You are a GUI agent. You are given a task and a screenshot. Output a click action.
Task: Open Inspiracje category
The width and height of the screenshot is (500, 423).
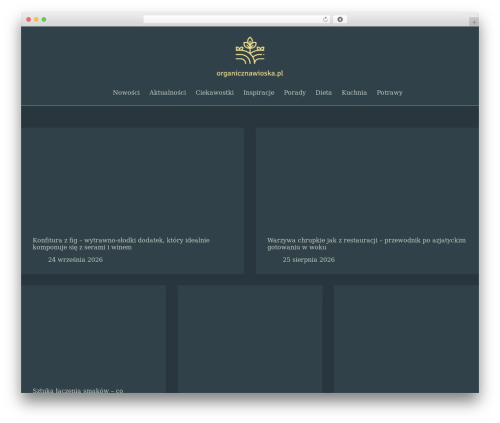coord(259,92)
